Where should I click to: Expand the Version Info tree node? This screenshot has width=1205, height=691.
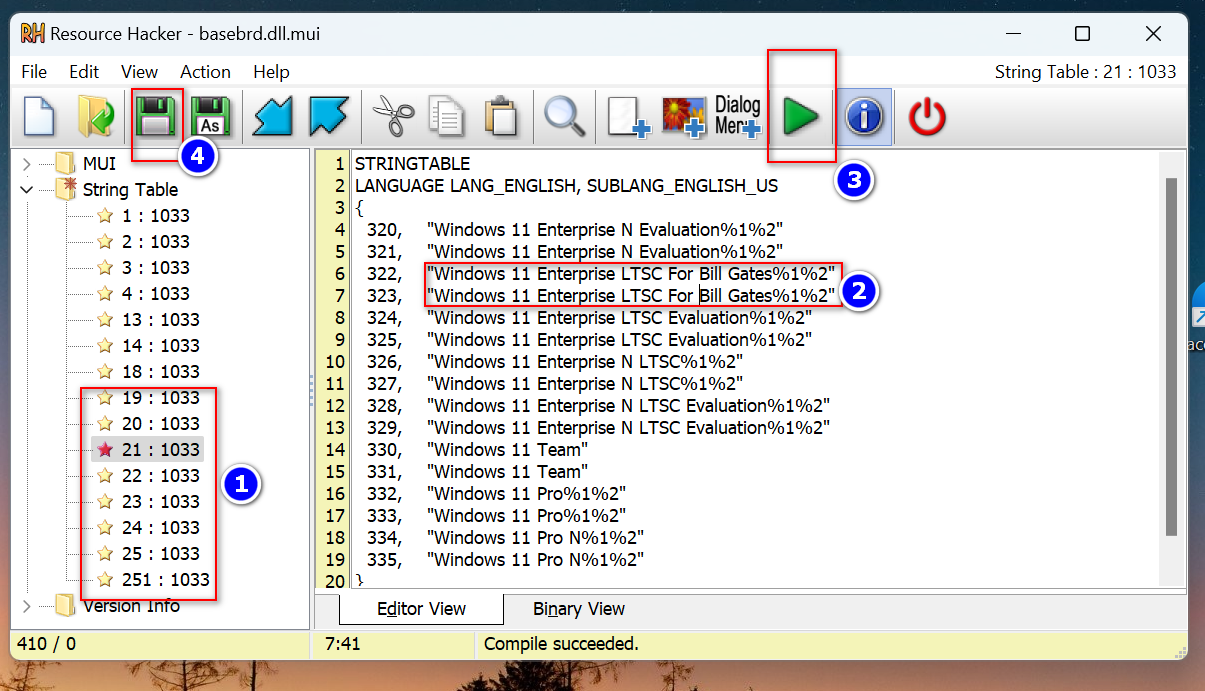click(27, 605)
